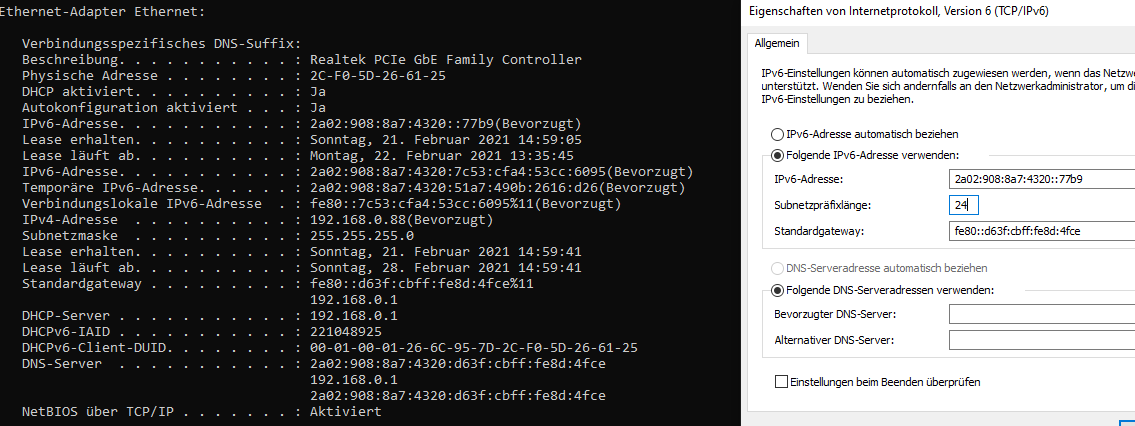Screen dimensions: 1135x426
Task: Select 'IPv6-Adresse automatisch beziehen' radio button
Action: 778,135
